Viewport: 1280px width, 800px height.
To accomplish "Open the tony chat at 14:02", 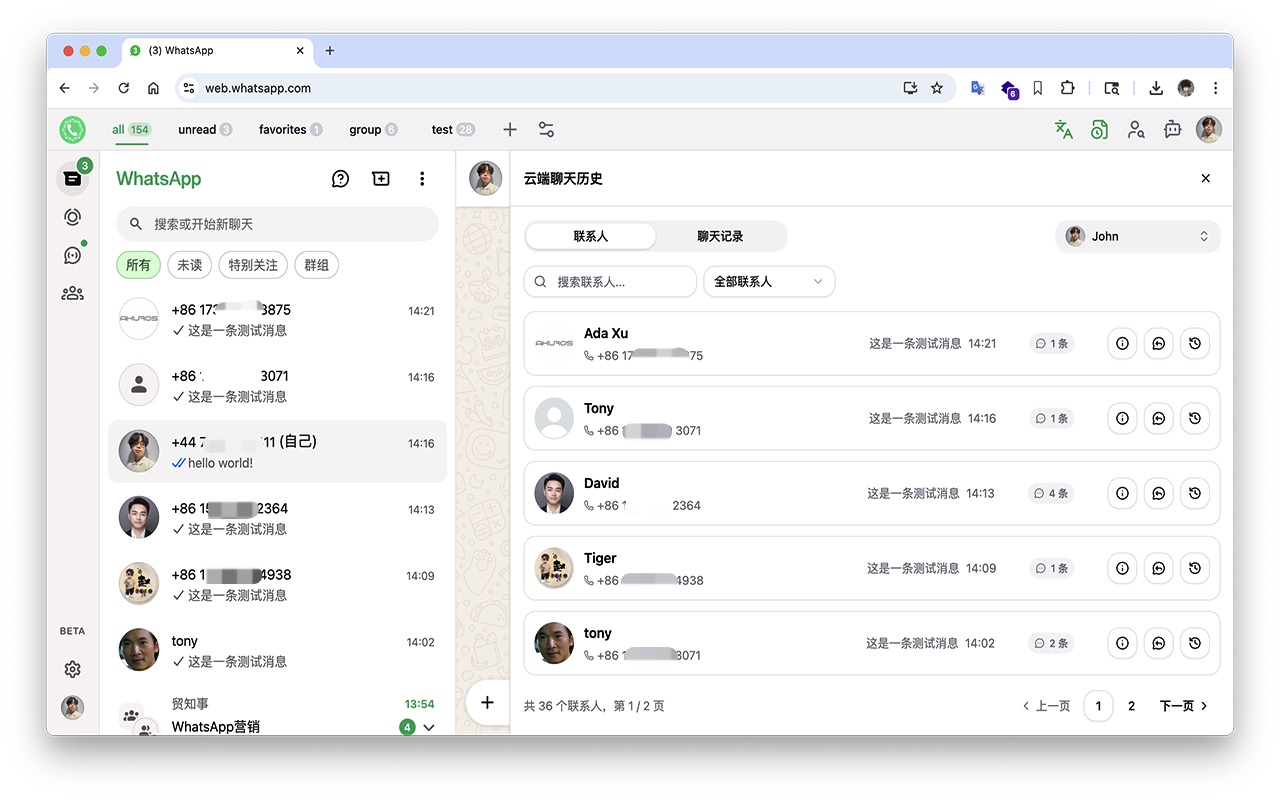I will point(277,650).
